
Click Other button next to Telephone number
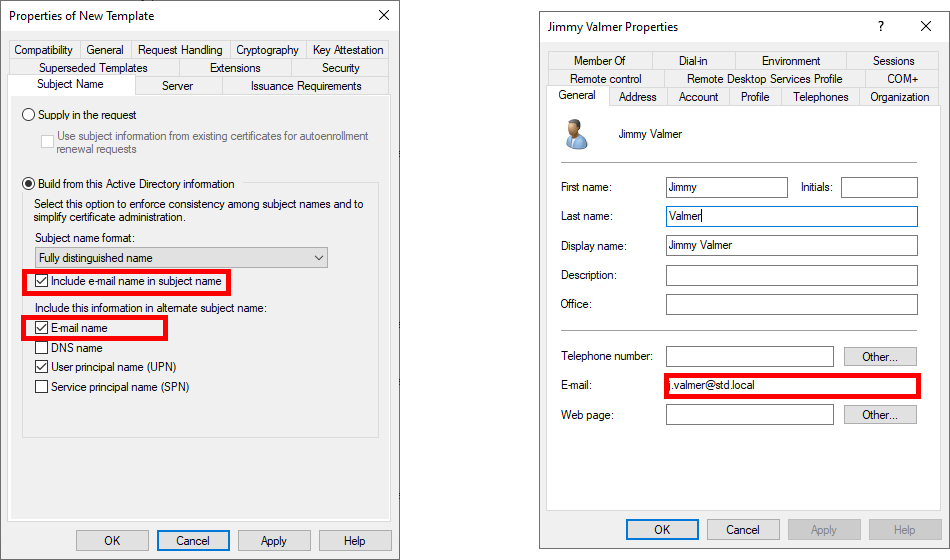880,356
